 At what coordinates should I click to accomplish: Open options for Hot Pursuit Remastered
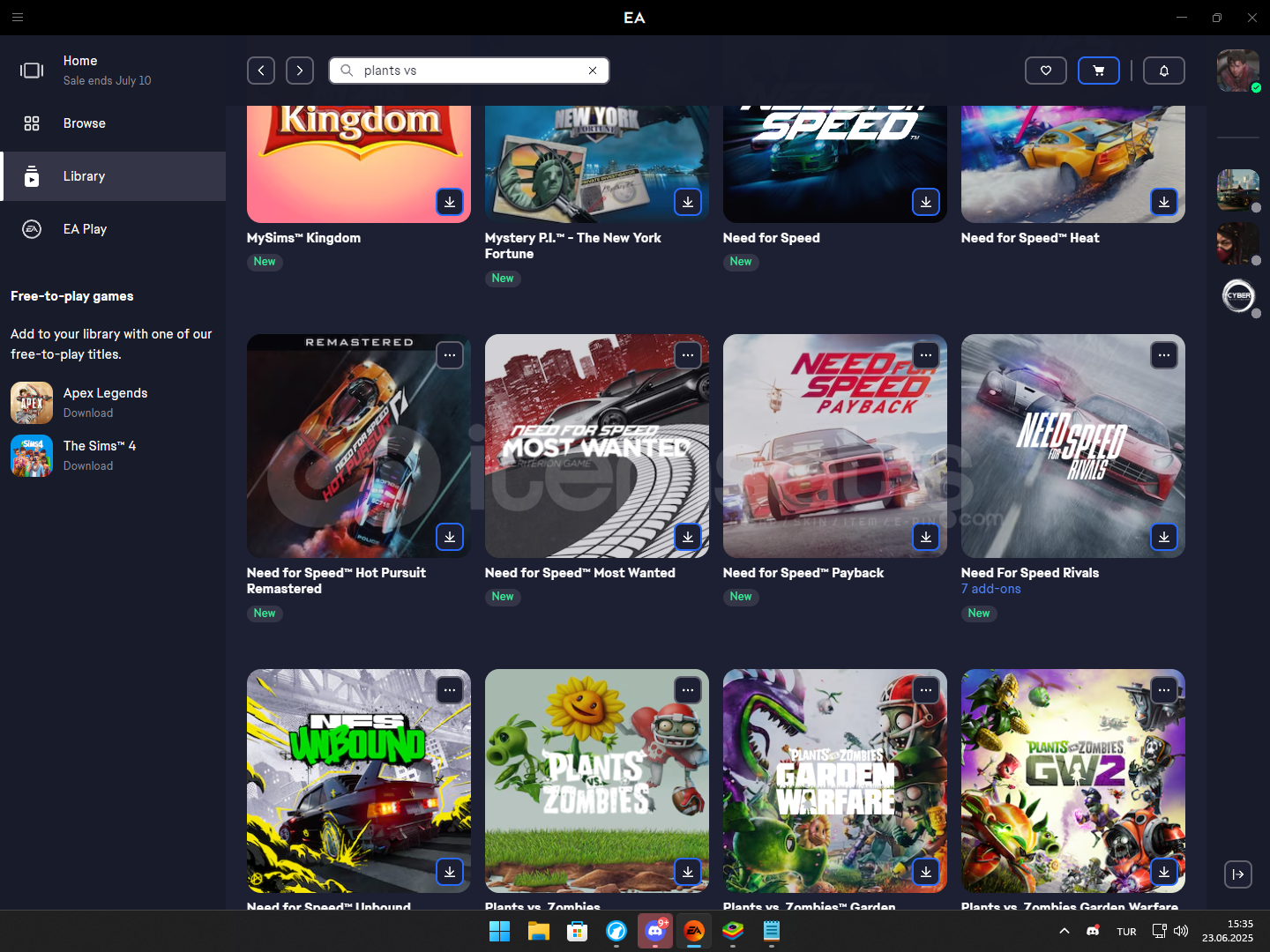click(450, 355)
